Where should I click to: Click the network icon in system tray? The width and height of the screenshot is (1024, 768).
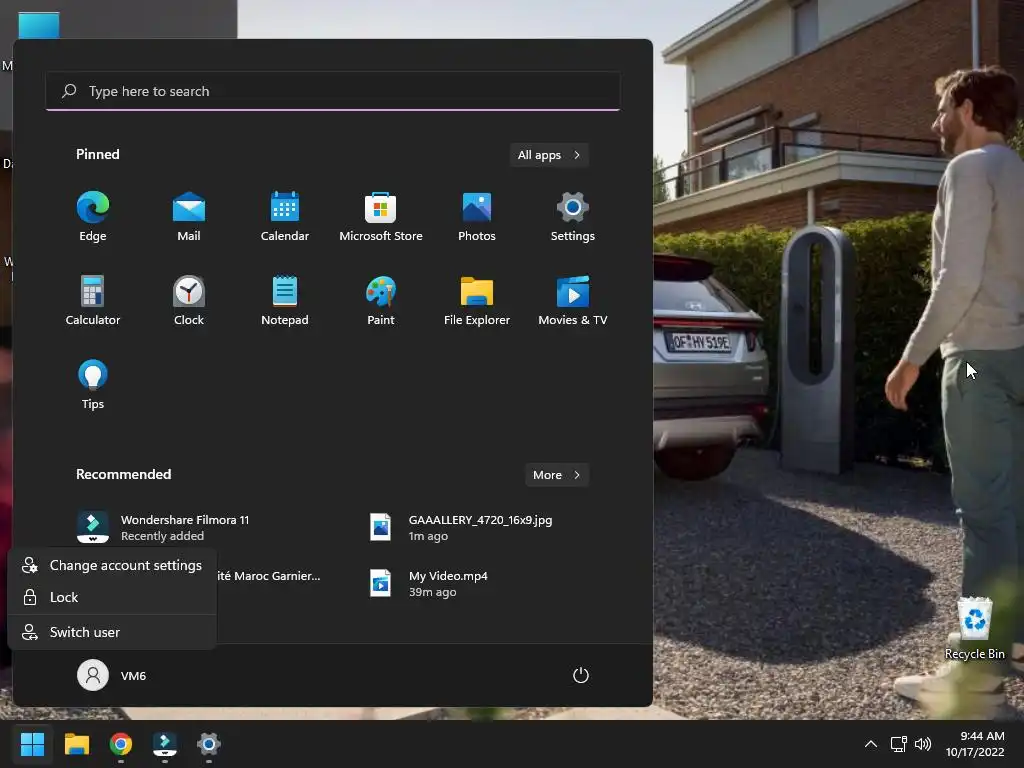(x=899, y=744)
